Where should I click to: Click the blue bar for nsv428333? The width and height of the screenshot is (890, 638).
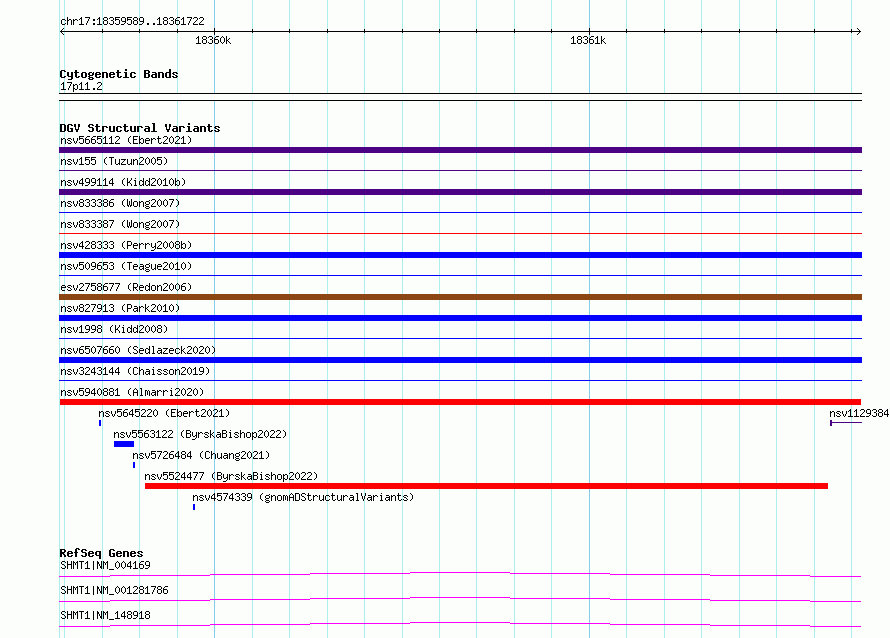click(x=460, y=255)
